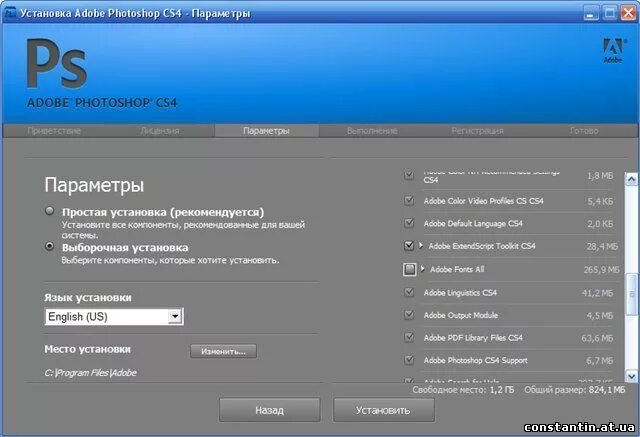Click the Изменить... button to change location
Image resolution: width=640 pixels, height=437 pixels.
click(223, 351)
